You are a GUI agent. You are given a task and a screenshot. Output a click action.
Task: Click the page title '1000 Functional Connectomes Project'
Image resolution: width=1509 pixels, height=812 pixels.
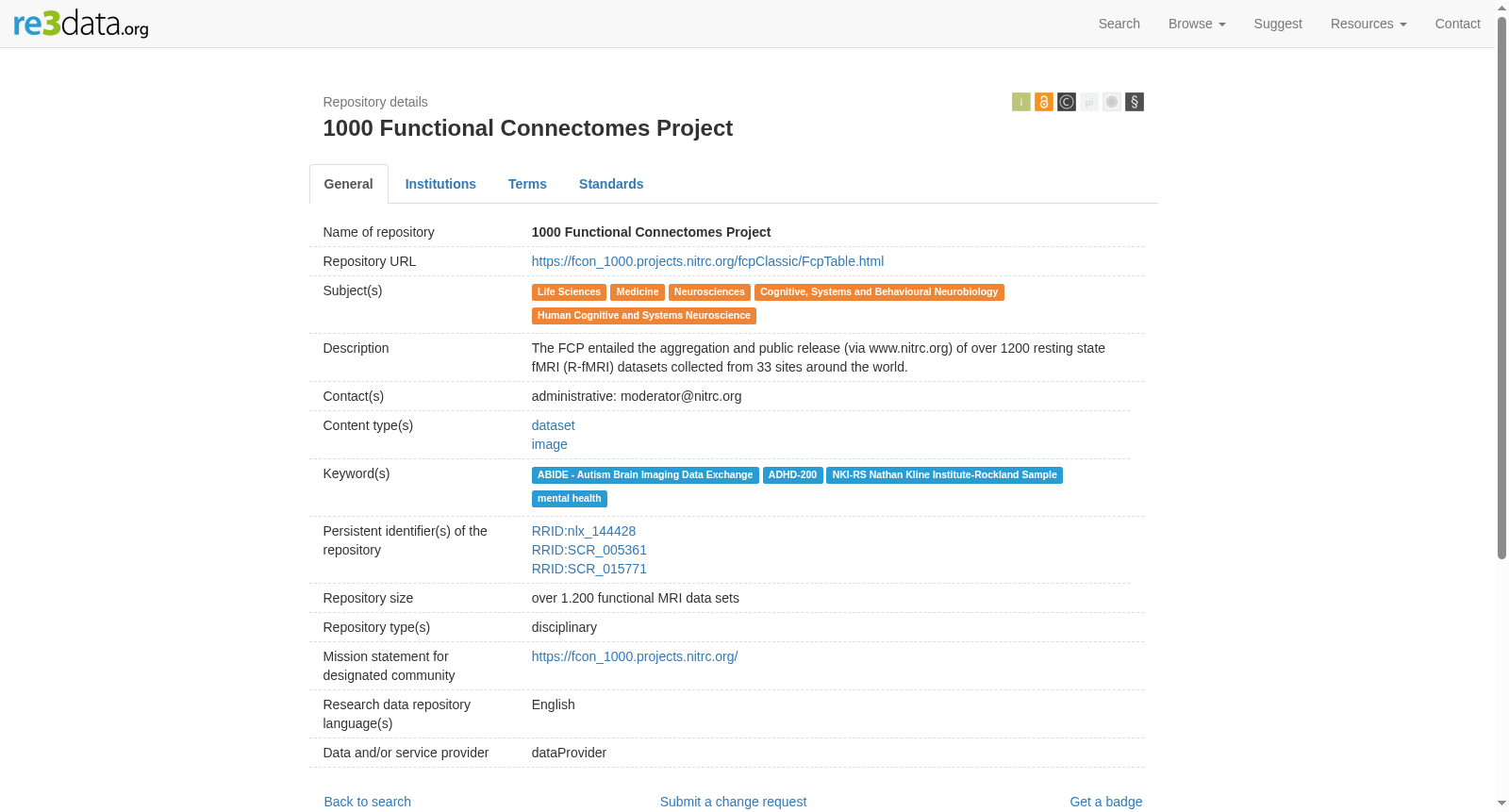528,128
